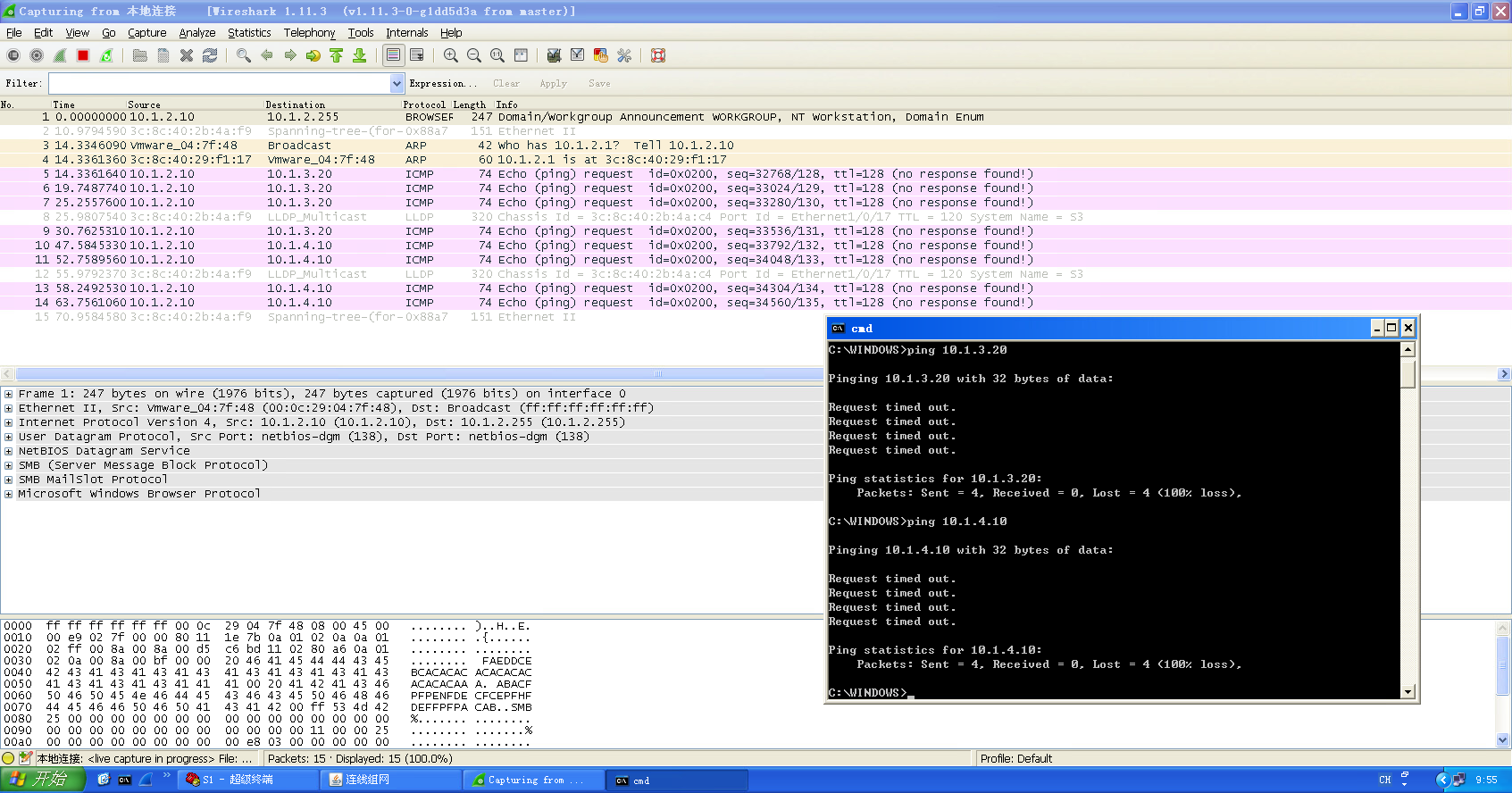The width and height of the screenshot is (1512, 793).
Task: Sort the packet list by Source column
Action: [x=144, y=104]
